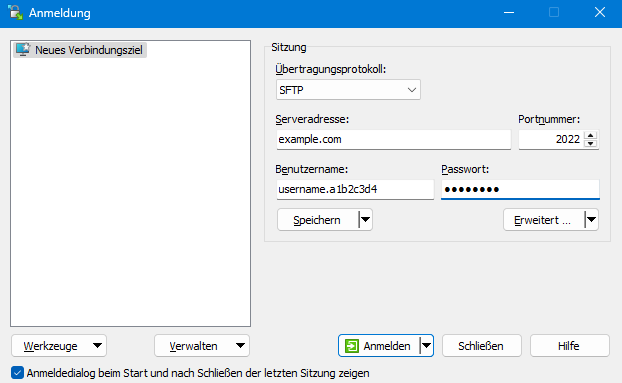The width and height of the screenshot is (622, 383).
Task: Click the Neues Verbindungsziel computer icon
Action: point(23,50)
